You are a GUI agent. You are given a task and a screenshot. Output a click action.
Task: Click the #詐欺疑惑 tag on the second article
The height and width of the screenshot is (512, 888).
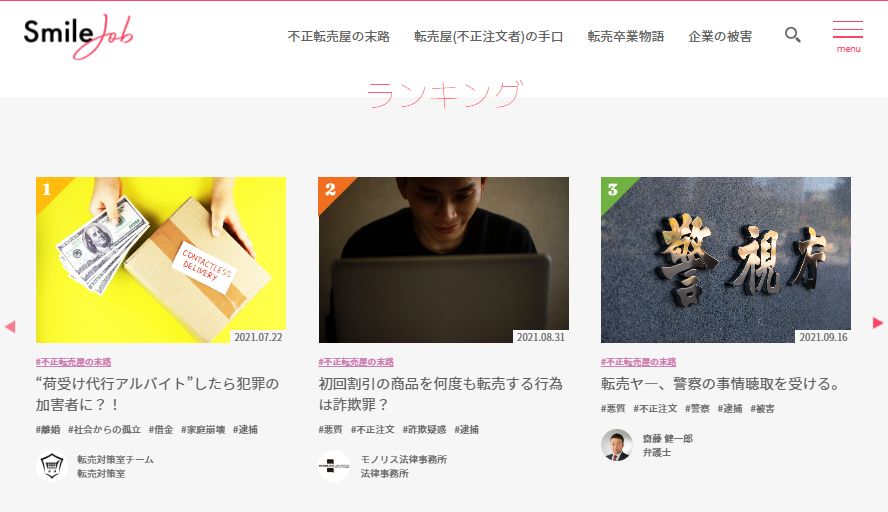pos(424,430)
